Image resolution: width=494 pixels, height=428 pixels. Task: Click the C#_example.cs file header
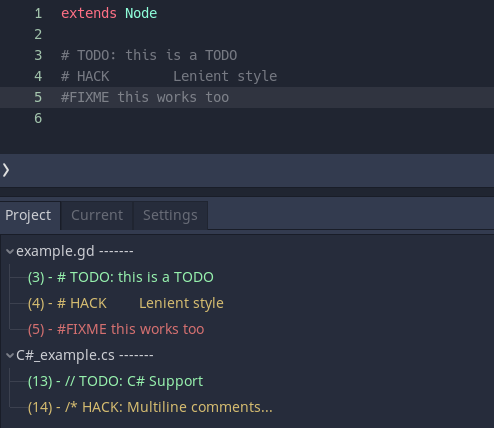click(85, 355)
